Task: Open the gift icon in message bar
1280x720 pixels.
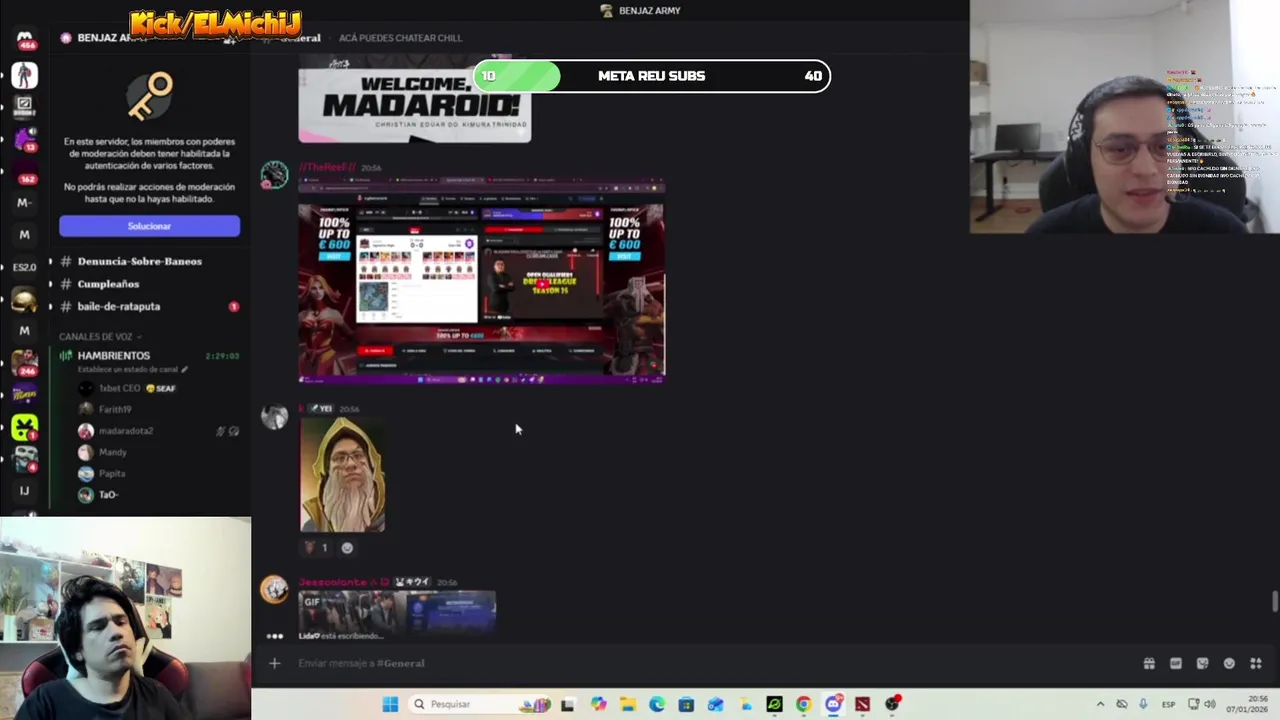Action: (1149, 663)
